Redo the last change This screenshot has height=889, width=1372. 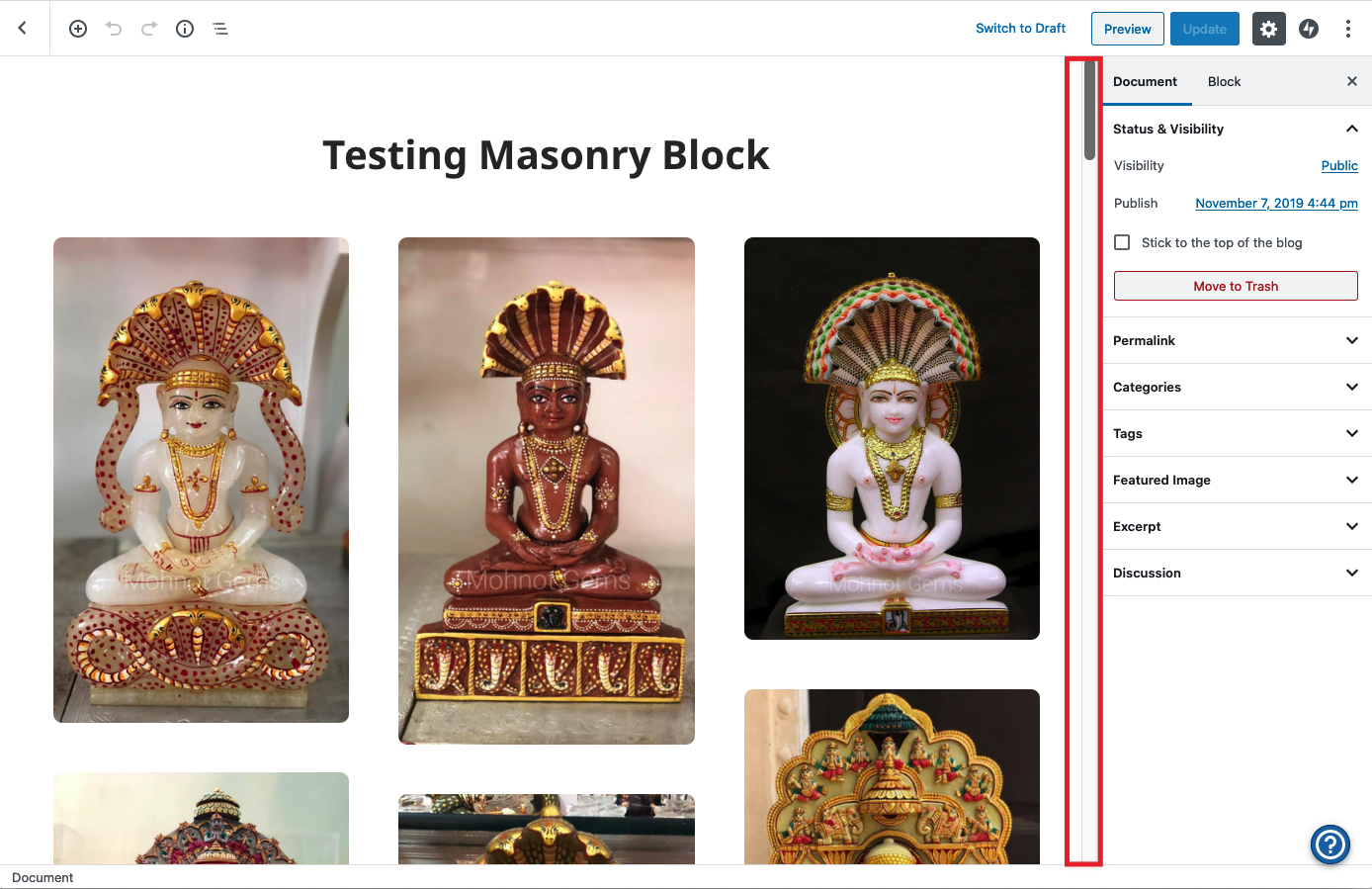(149, 29)
